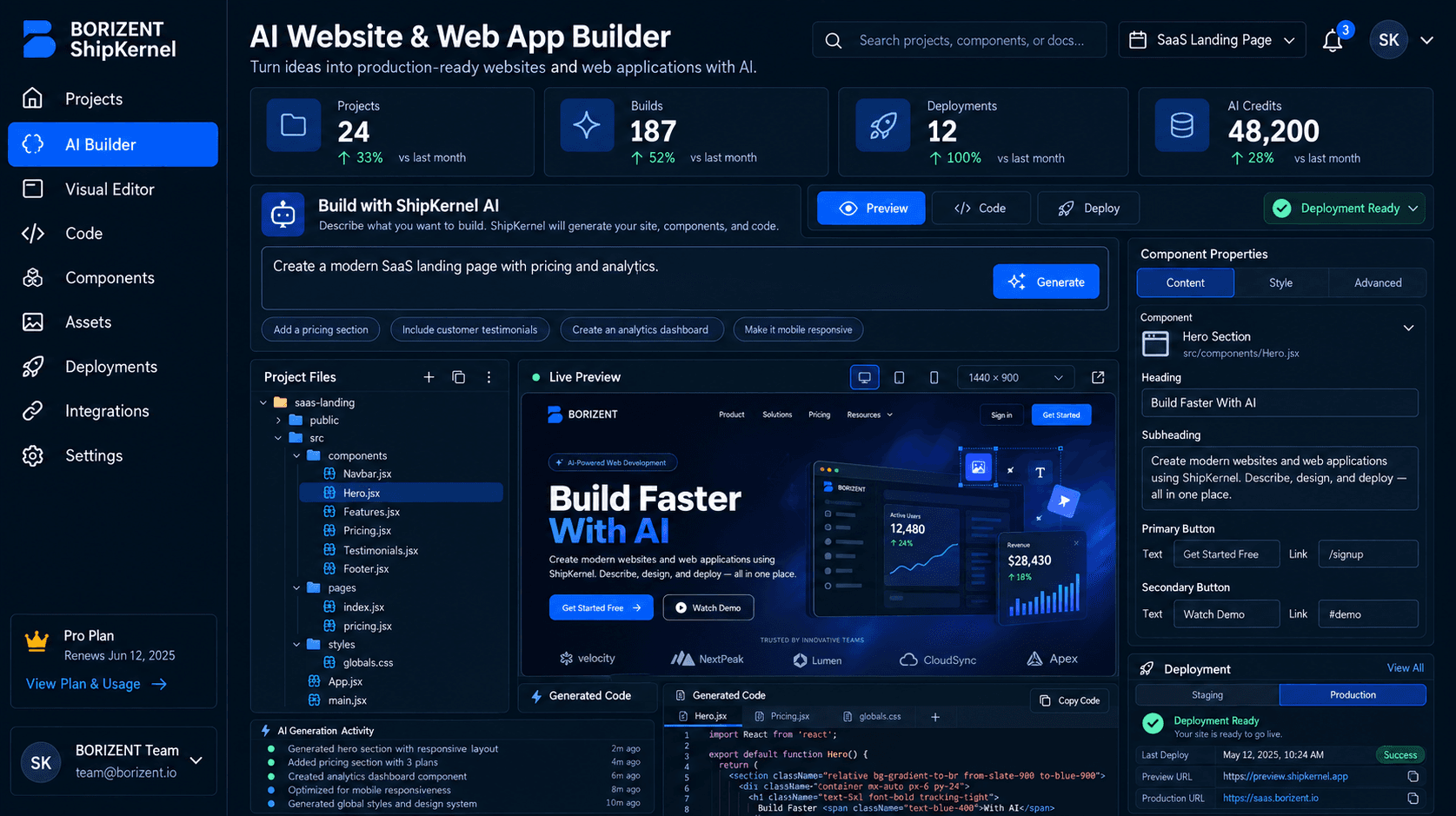Open View Plan & Usage link

96,684
